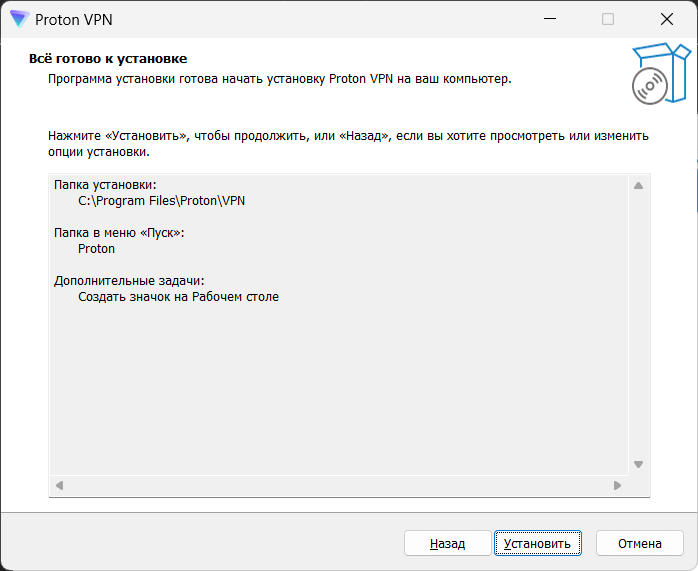Click the horizontal scrollbar track in summary box
The image size is (698, 571).
338,486
